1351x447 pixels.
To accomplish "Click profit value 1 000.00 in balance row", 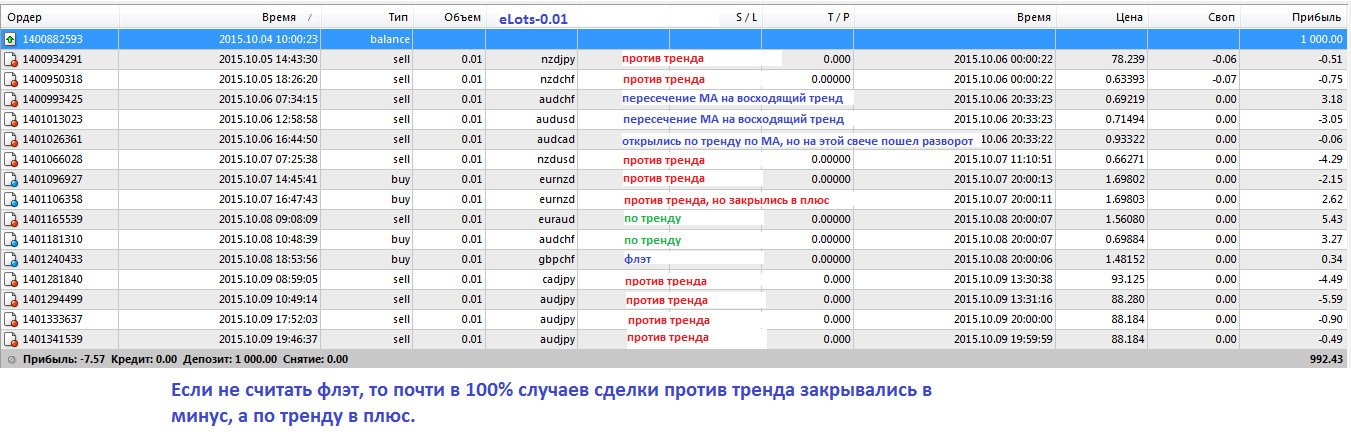I will pyautogui.click(x=1321, y=39).
